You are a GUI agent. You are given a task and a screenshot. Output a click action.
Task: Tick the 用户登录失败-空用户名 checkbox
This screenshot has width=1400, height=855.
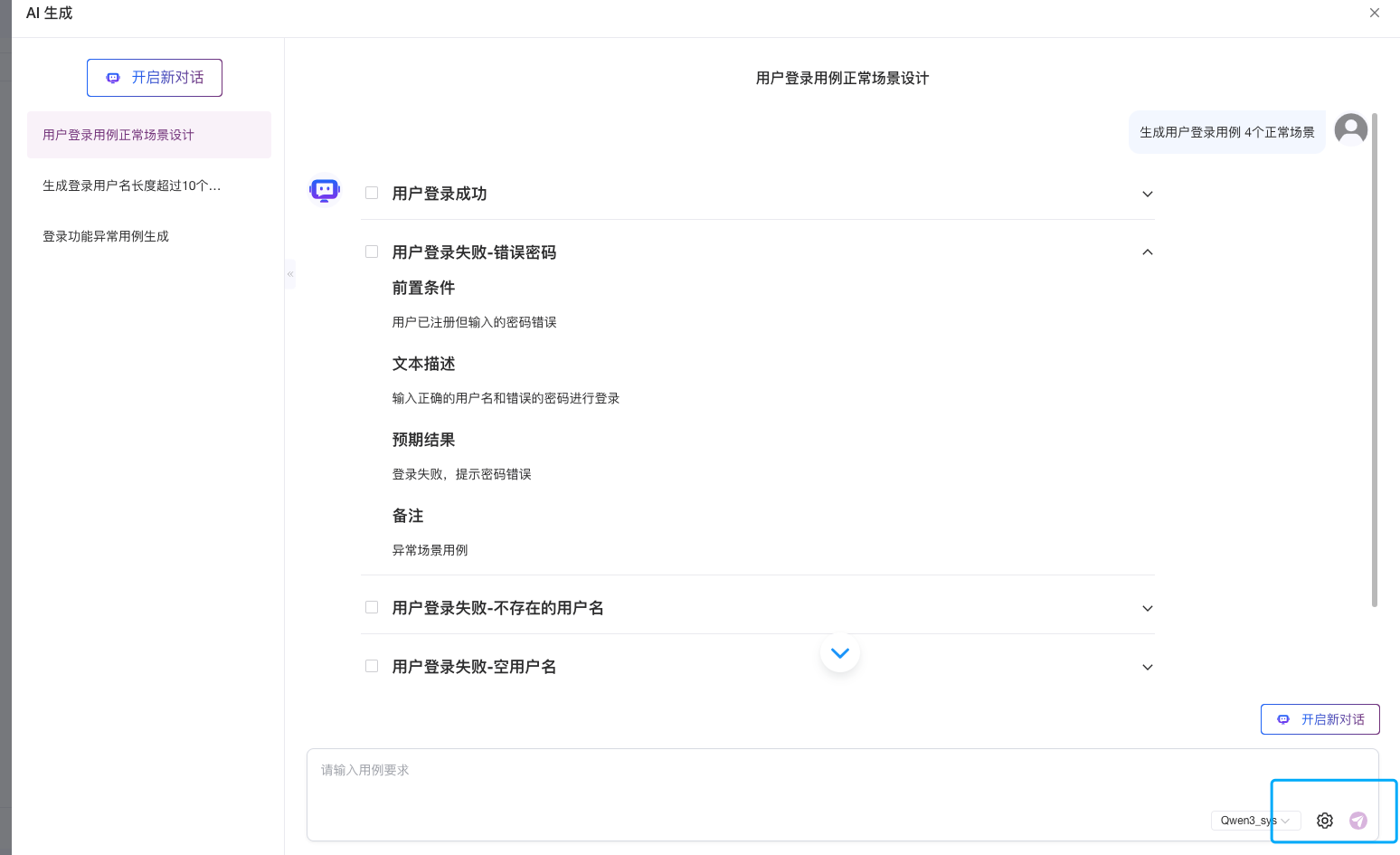(372, 666)
